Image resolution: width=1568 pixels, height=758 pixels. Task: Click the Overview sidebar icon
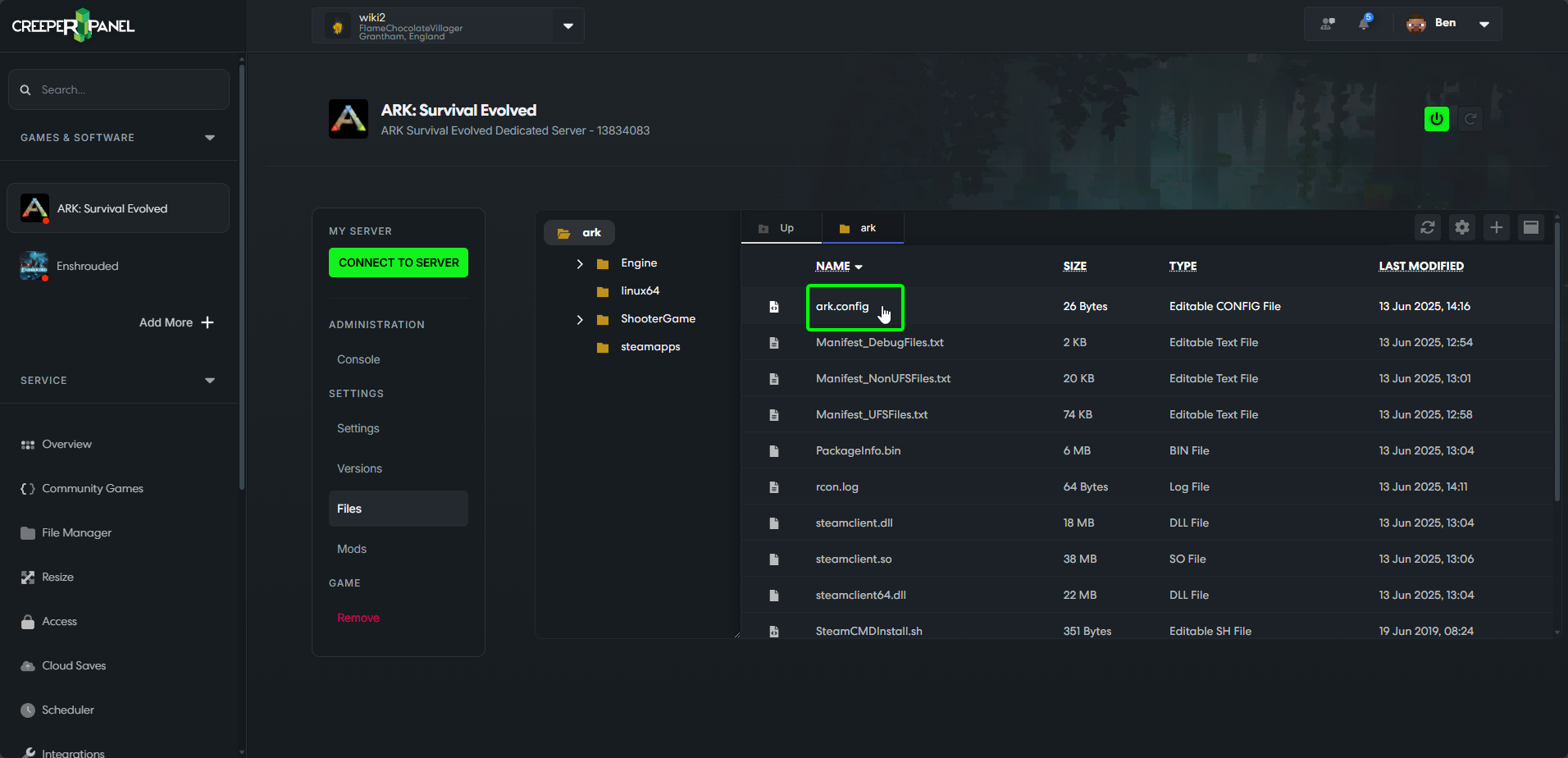point(28,445)
